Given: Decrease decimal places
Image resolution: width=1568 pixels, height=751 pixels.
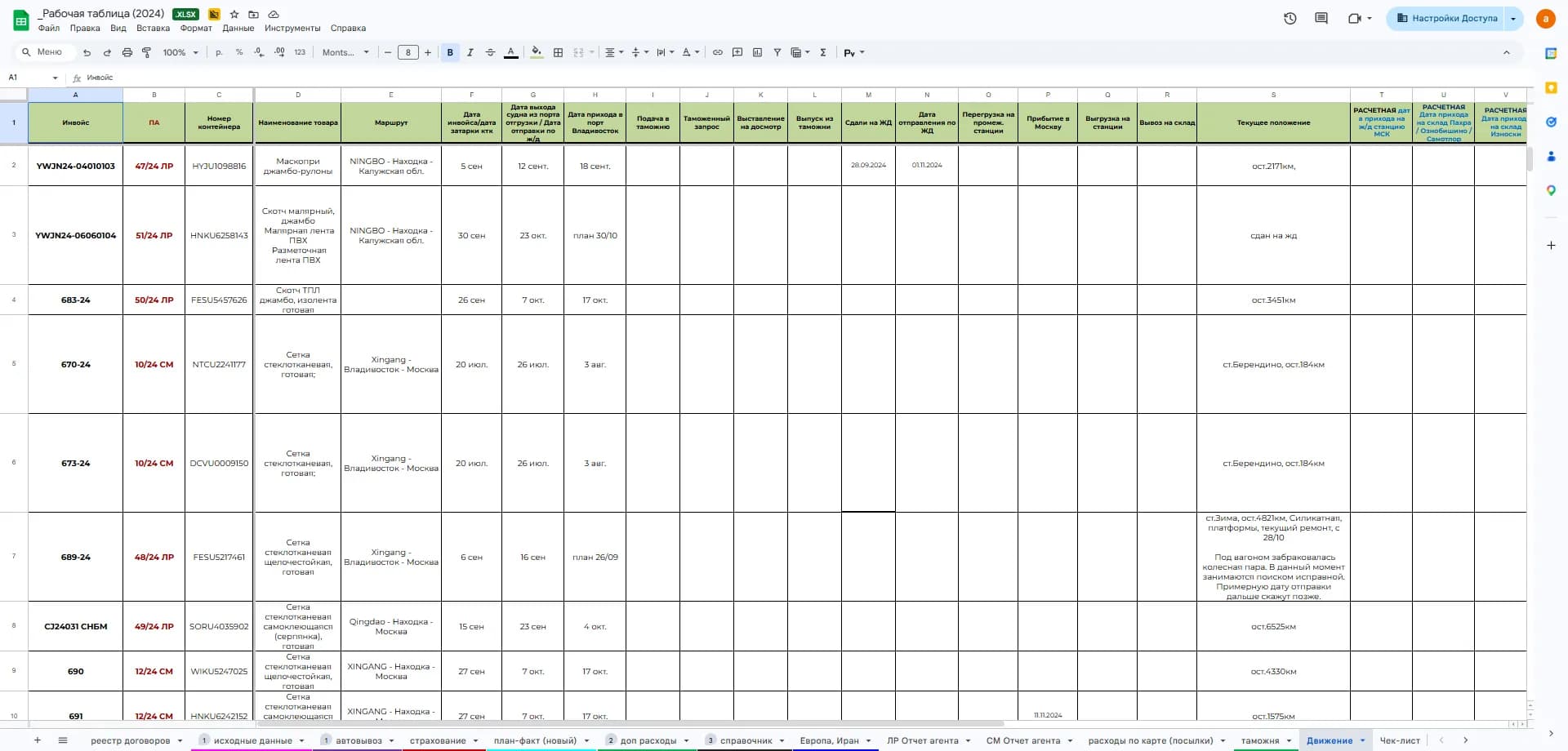Looking at the screenshot, I should [259, 52].
